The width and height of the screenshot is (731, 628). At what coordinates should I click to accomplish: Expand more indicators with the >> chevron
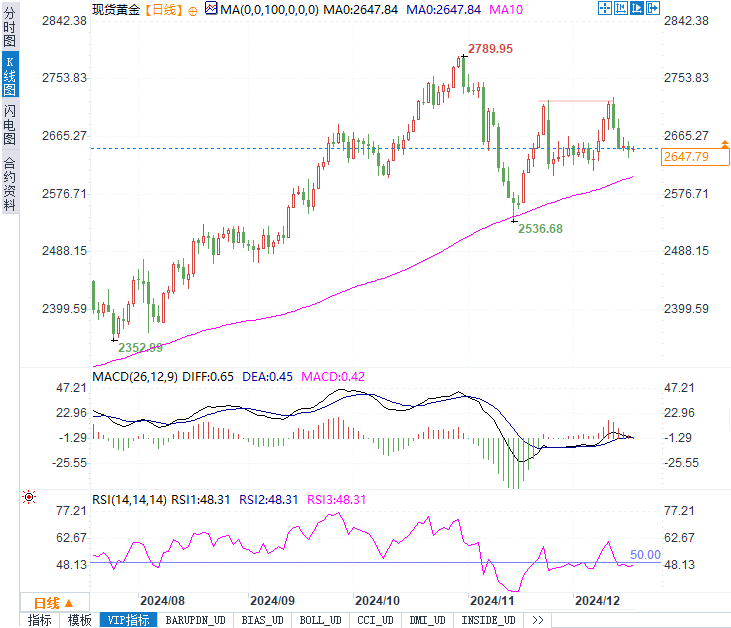[538, 620]
